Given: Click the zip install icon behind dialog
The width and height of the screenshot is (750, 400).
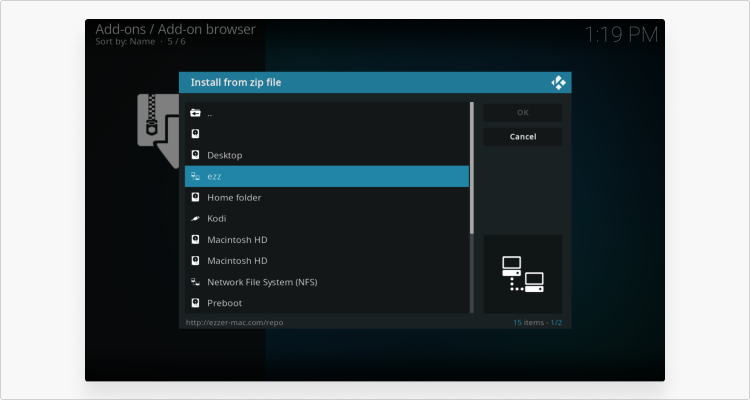Looking at the screenshot, I should coord(158,131).
